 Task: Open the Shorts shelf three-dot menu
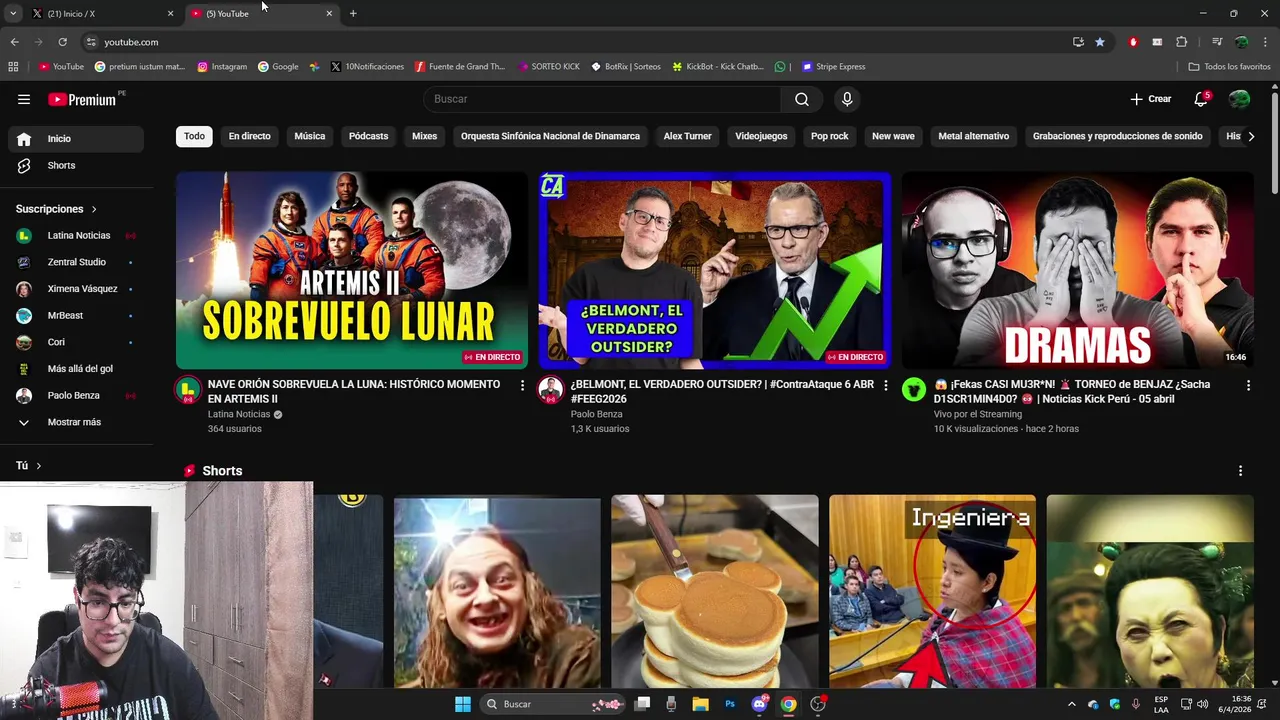point(1241,471)
